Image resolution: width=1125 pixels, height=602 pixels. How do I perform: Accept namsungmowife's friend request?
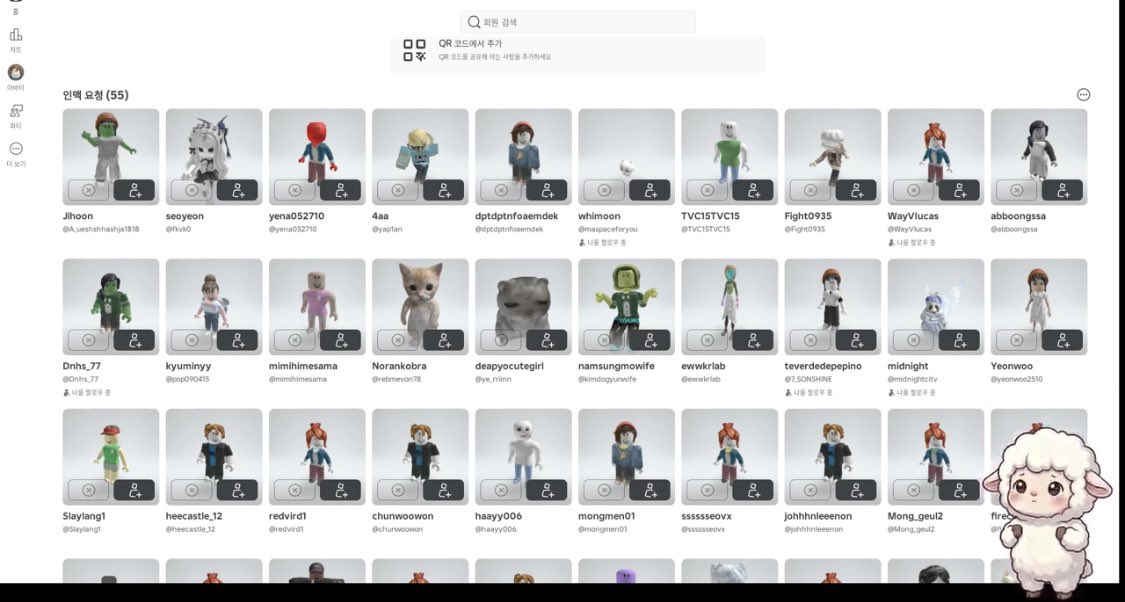coord(650,340)
